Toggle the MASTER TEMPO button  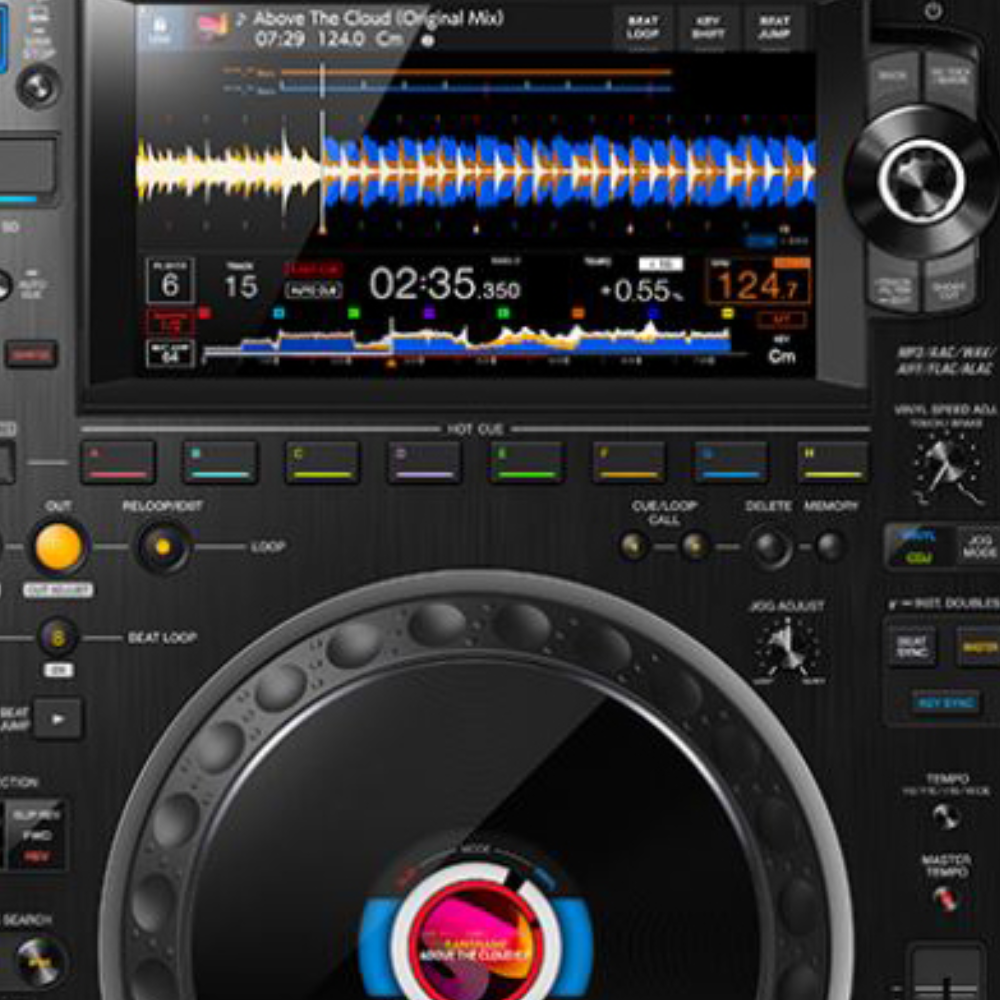tap(946, 899)
